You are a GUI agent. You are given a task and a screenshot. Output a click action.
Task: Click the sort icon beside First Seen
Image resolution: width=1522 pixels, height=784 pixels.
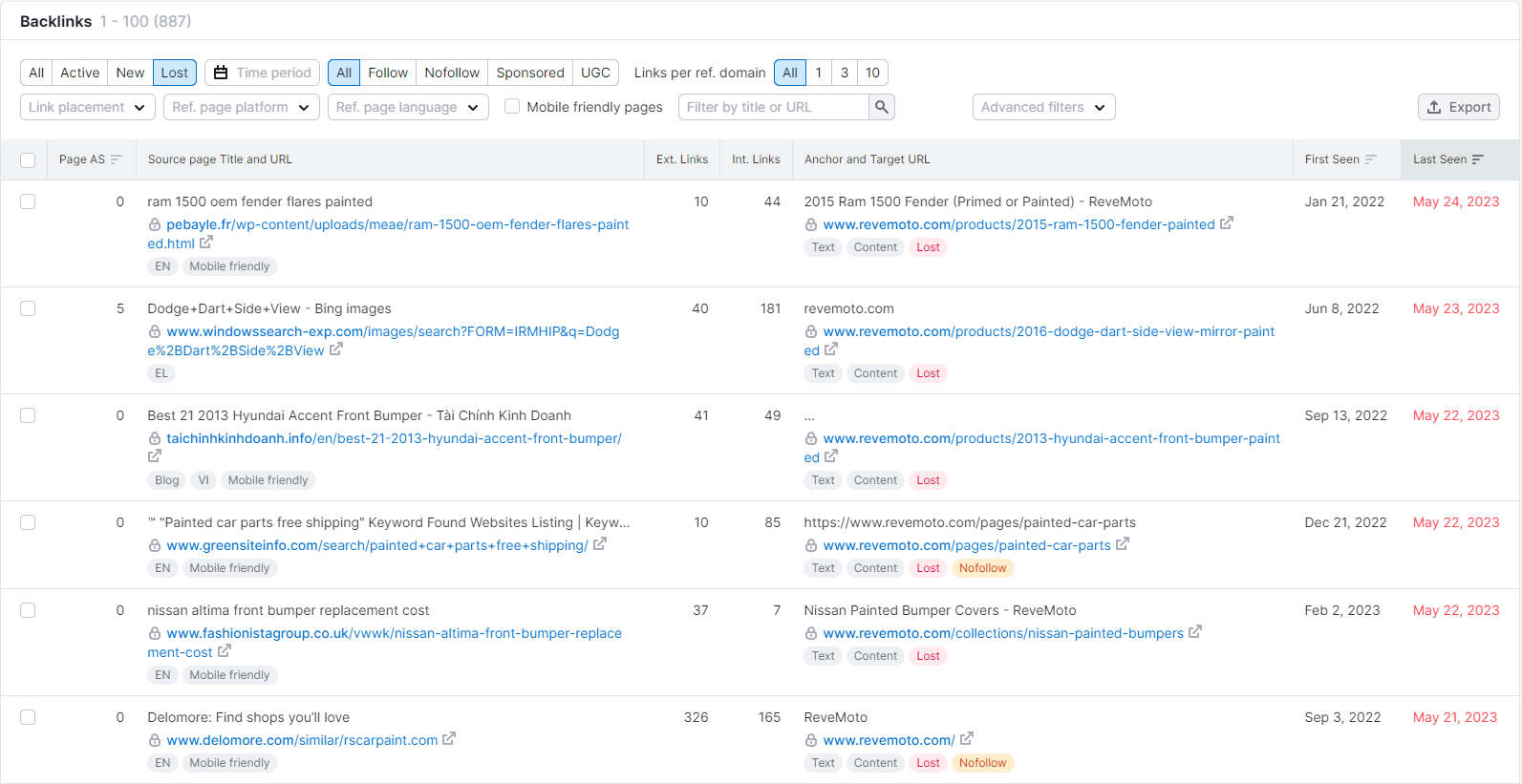click(x=1371, y=159)
